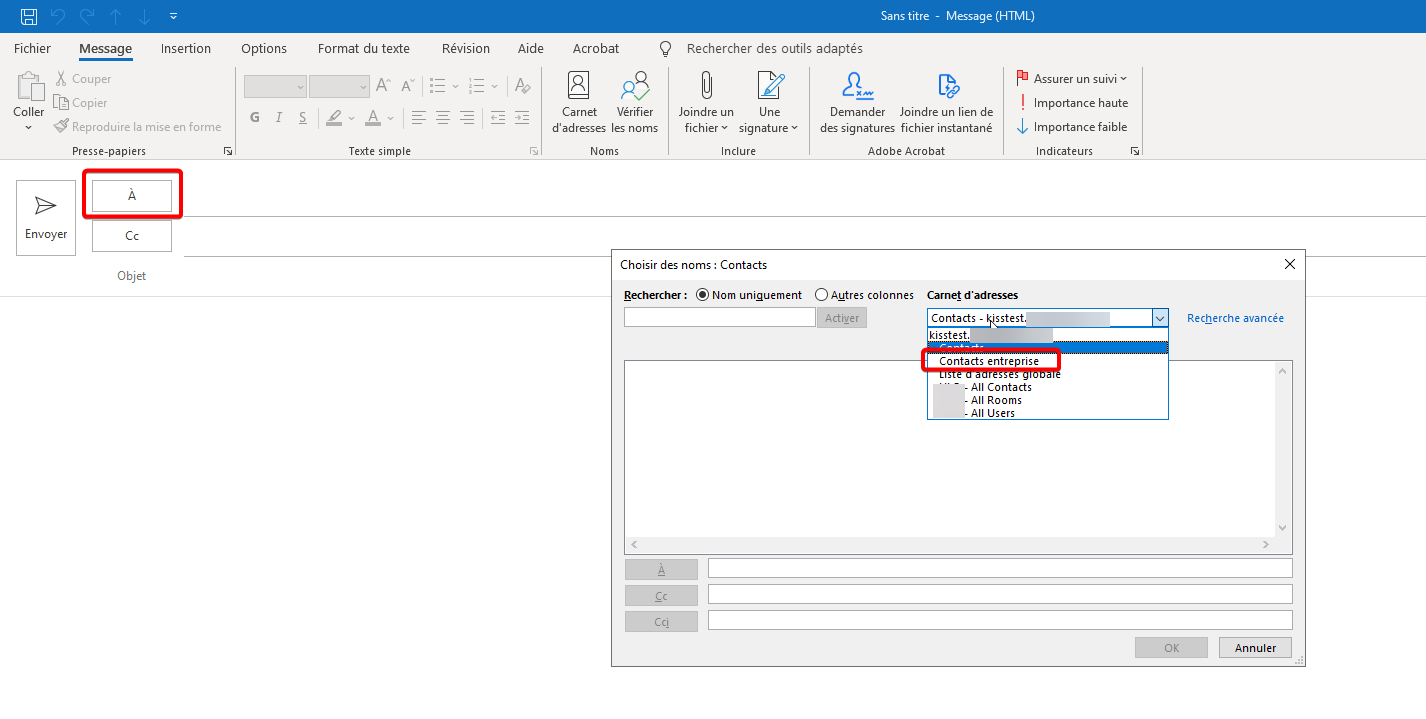The image size is (1426, 719).
Task: Click the Envoyer send button
Action: (x=46, y=217)
